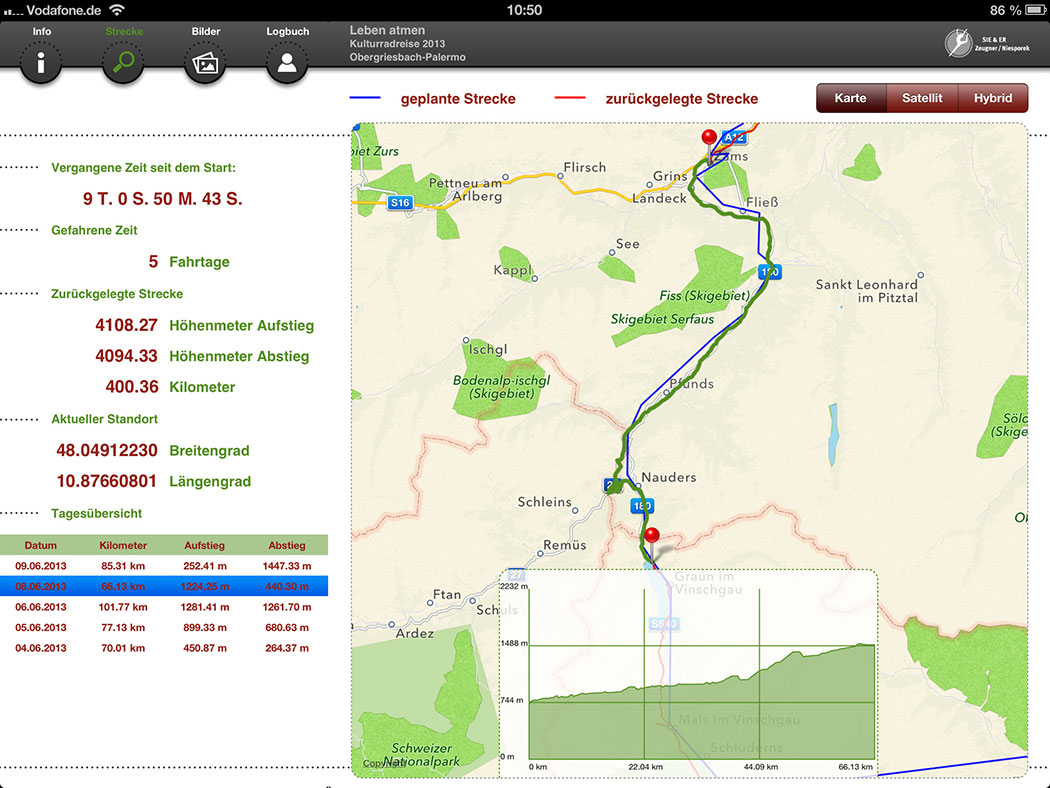This screenshot has width=1050, height=788.
Task: Tap the Landeck town label
Action: [x=660, y=198]
